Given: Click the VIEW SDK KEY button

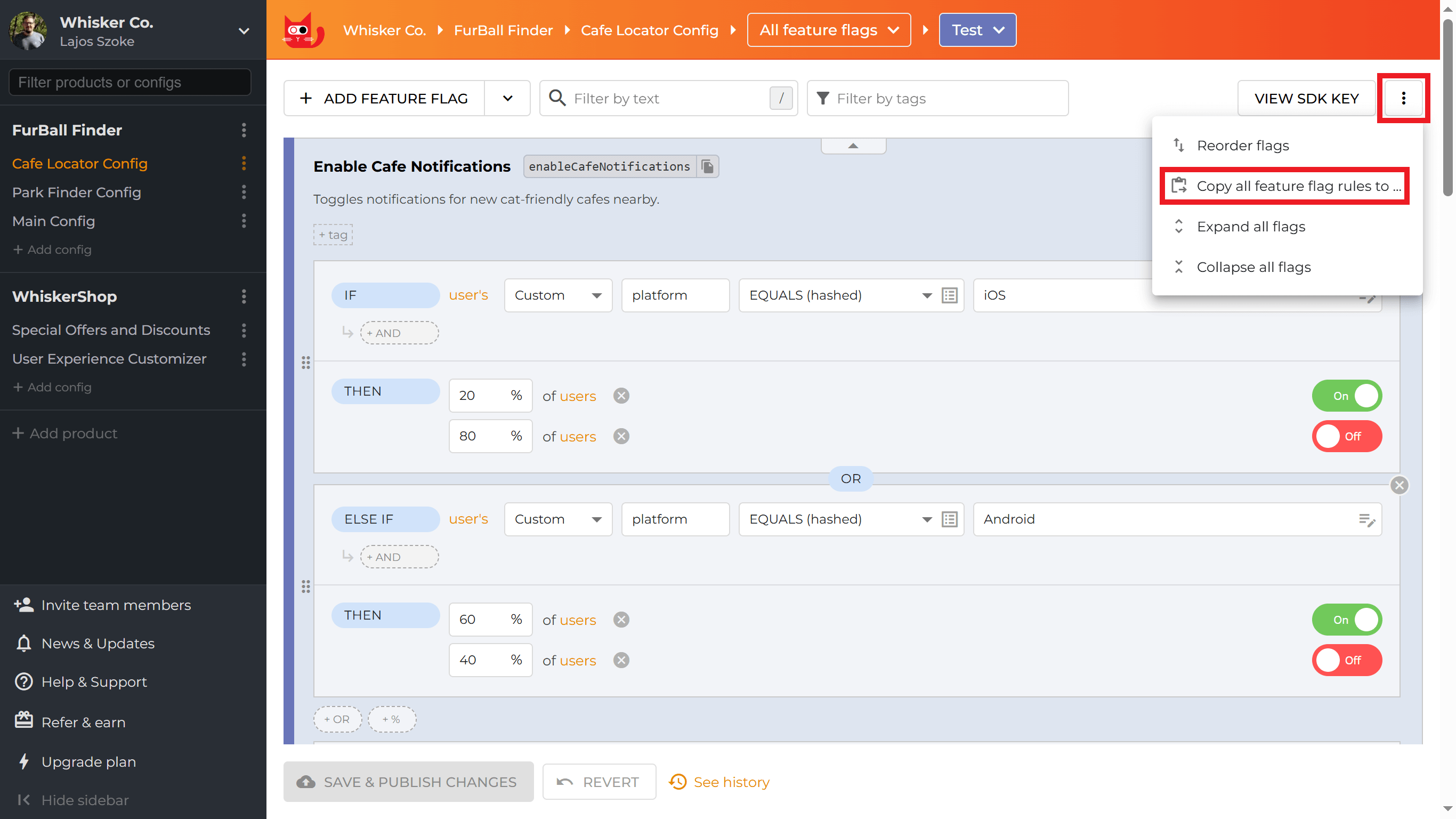Looking at the screenshot, I should pos(1306,99).
